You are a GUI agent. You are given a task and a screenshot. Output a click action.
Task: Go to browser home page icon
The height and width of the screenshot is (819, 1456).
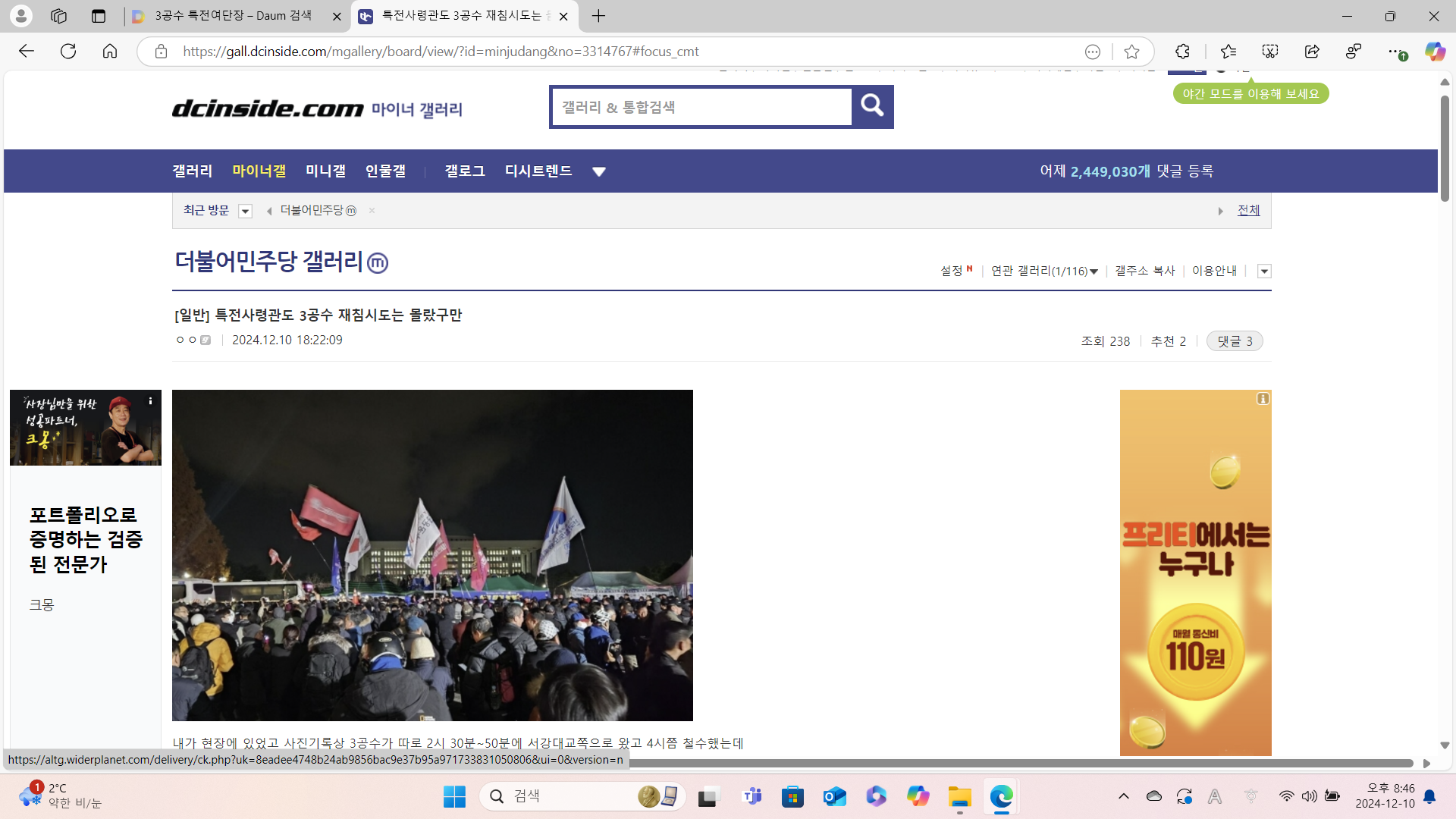[x=110, y=52]
